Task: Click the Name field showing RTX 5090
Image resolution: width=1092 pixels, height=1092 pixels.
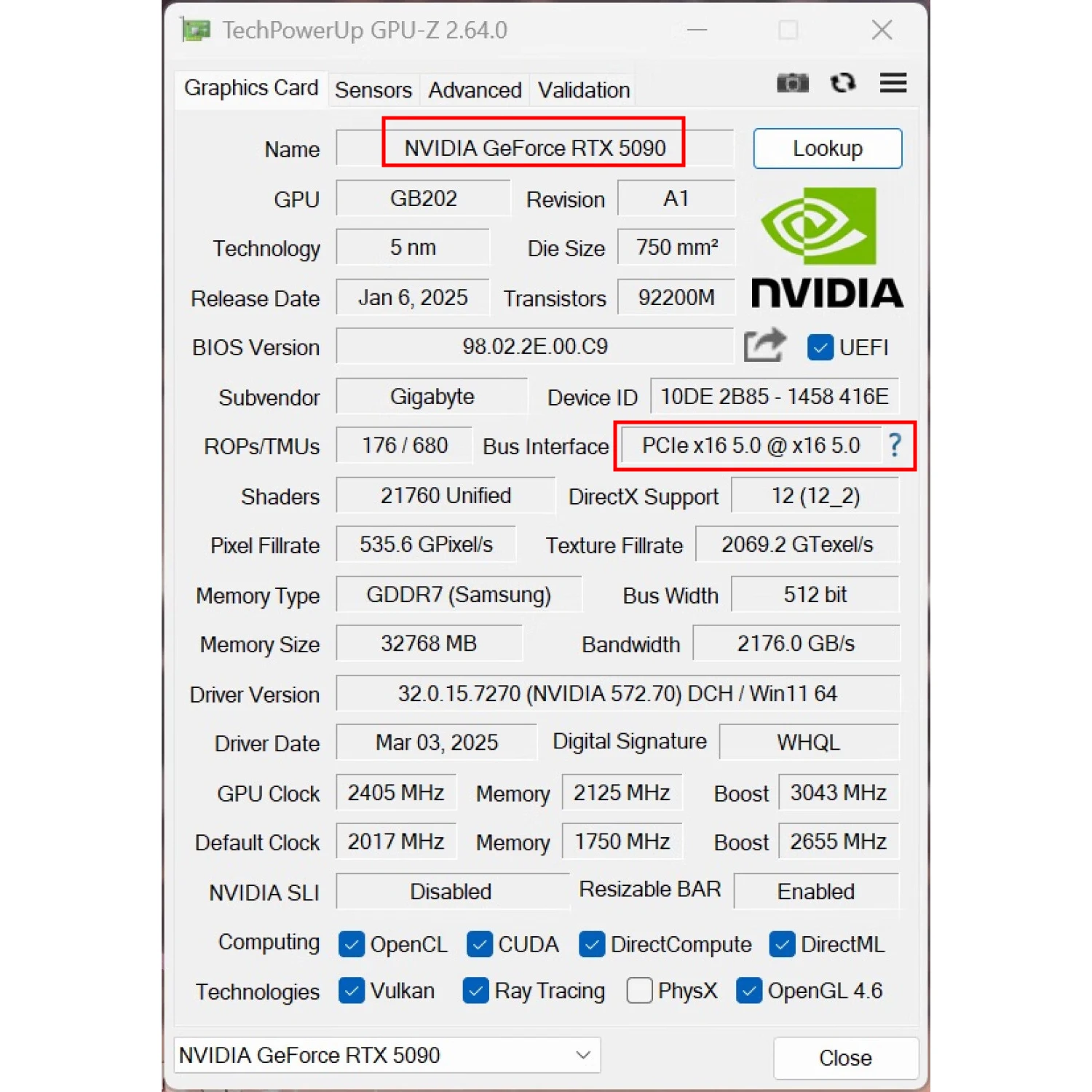Action: pos(535,149)
